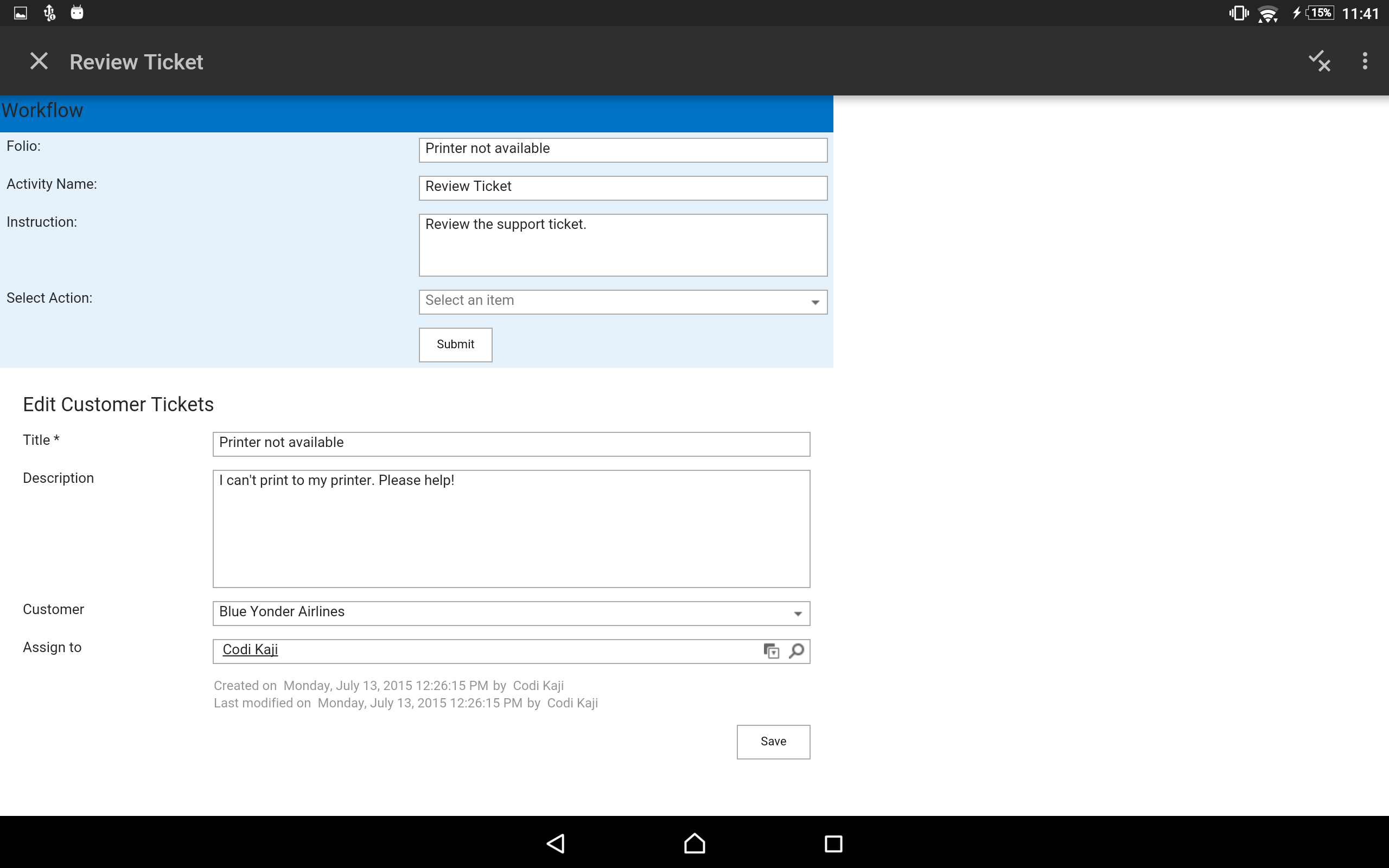Tap the Edit Customer Tickets heading
Viewport: 1389px width, 868px height.
pos(118,404)
